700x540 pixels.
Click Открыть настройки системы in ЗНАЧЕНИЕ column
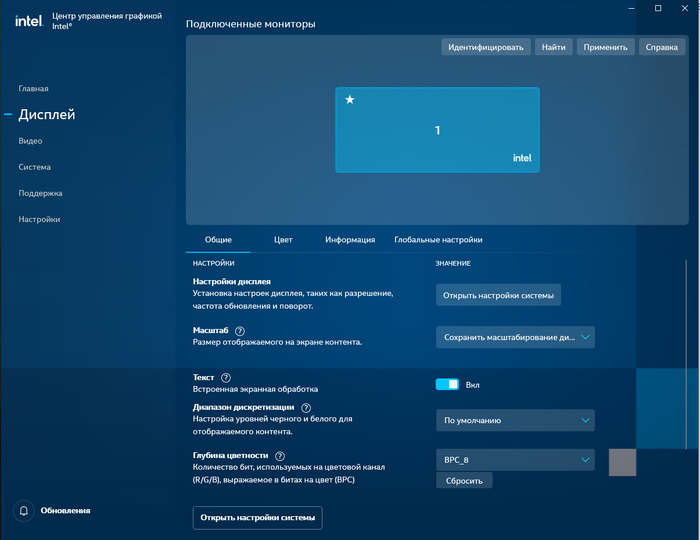(498, 295)
